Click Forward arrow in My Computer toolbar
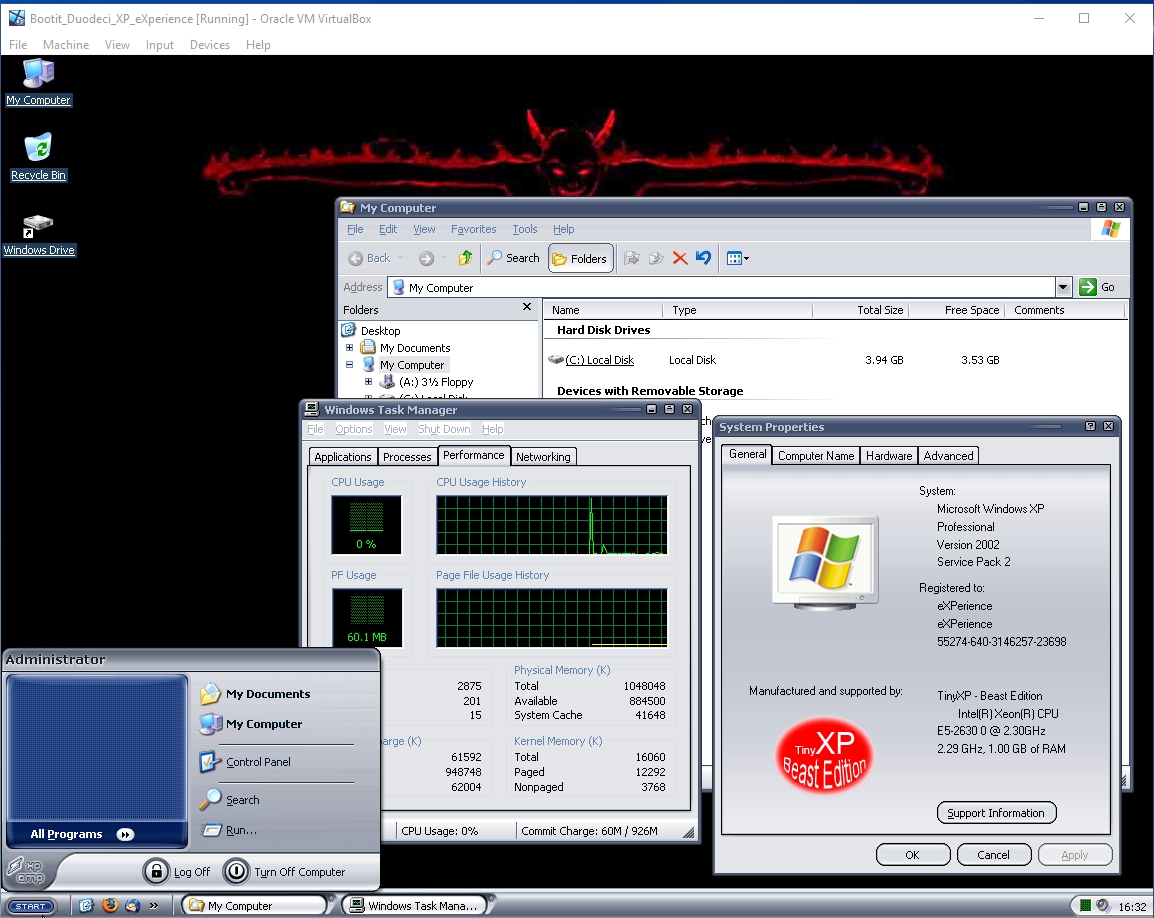 click(426, 258)
